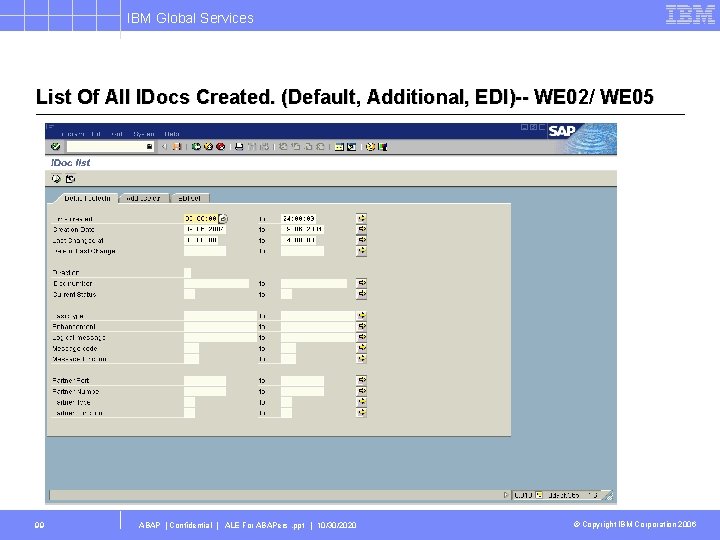Image resolution: width=720 pixels, height=540 pixels.
Task: Click the Current Status from field
Action: 189,294
